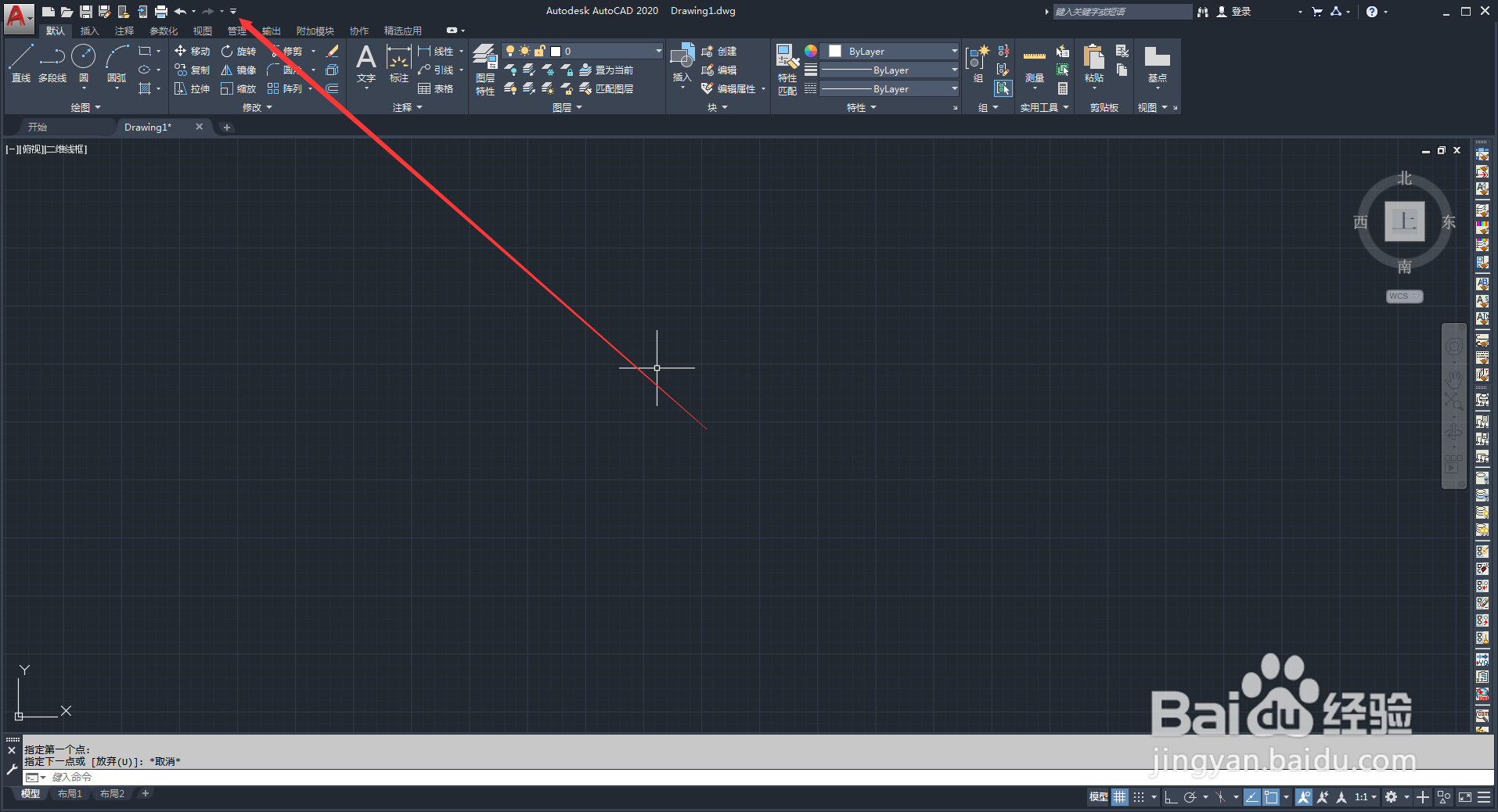Click the WCS button under ViewCube
Viewport: 1498px width, 812px height.
[x=1404, y=296]
